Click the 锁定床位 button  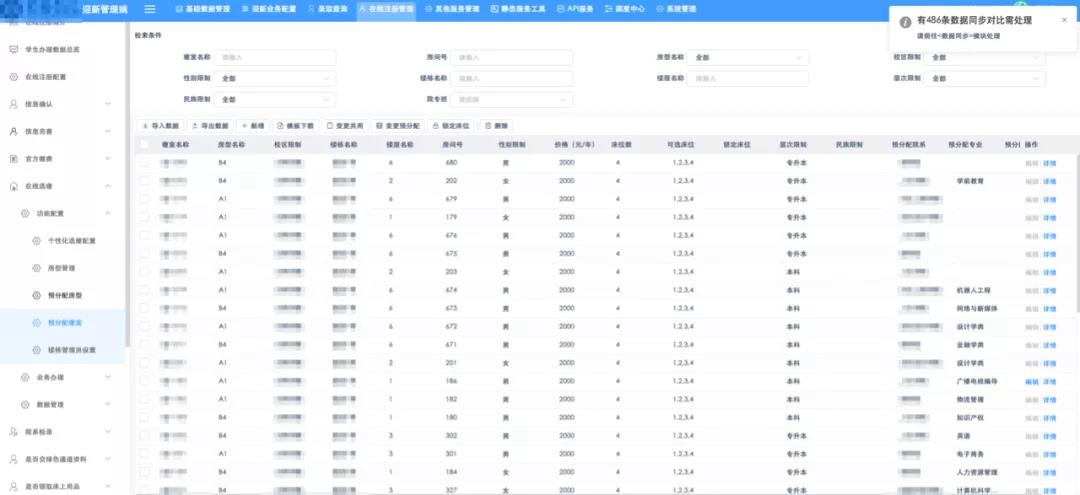[451, 126]
